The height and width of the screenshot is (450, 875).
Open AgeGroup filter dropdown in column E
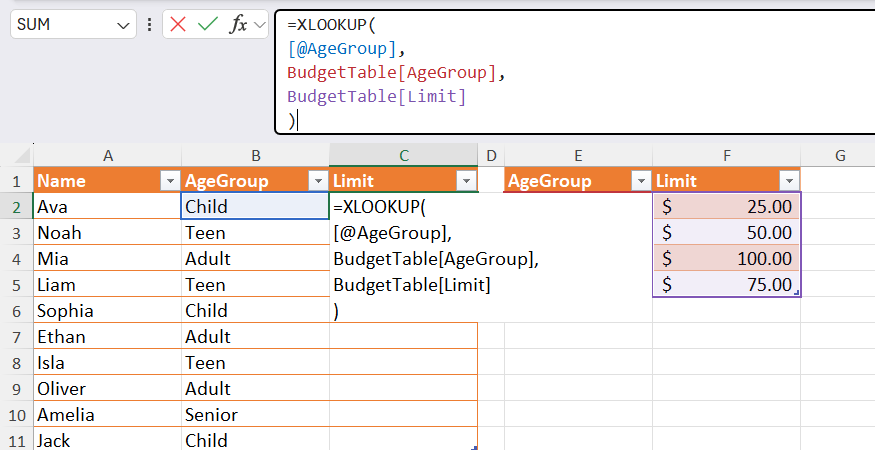click(x=641, y=181)
